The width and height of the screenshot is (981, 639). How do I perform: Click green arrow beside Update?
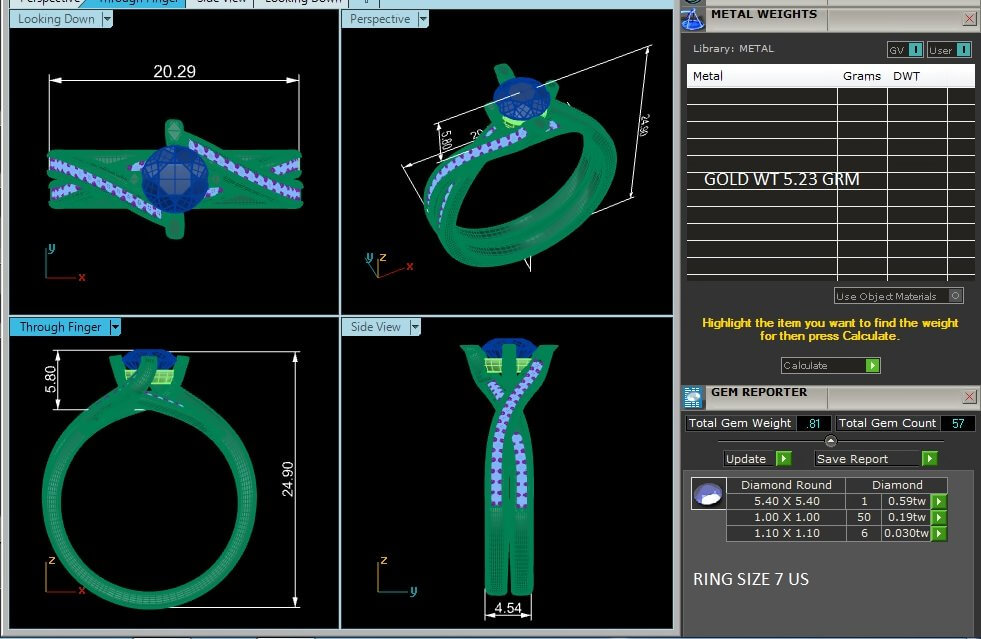point(783,459)
